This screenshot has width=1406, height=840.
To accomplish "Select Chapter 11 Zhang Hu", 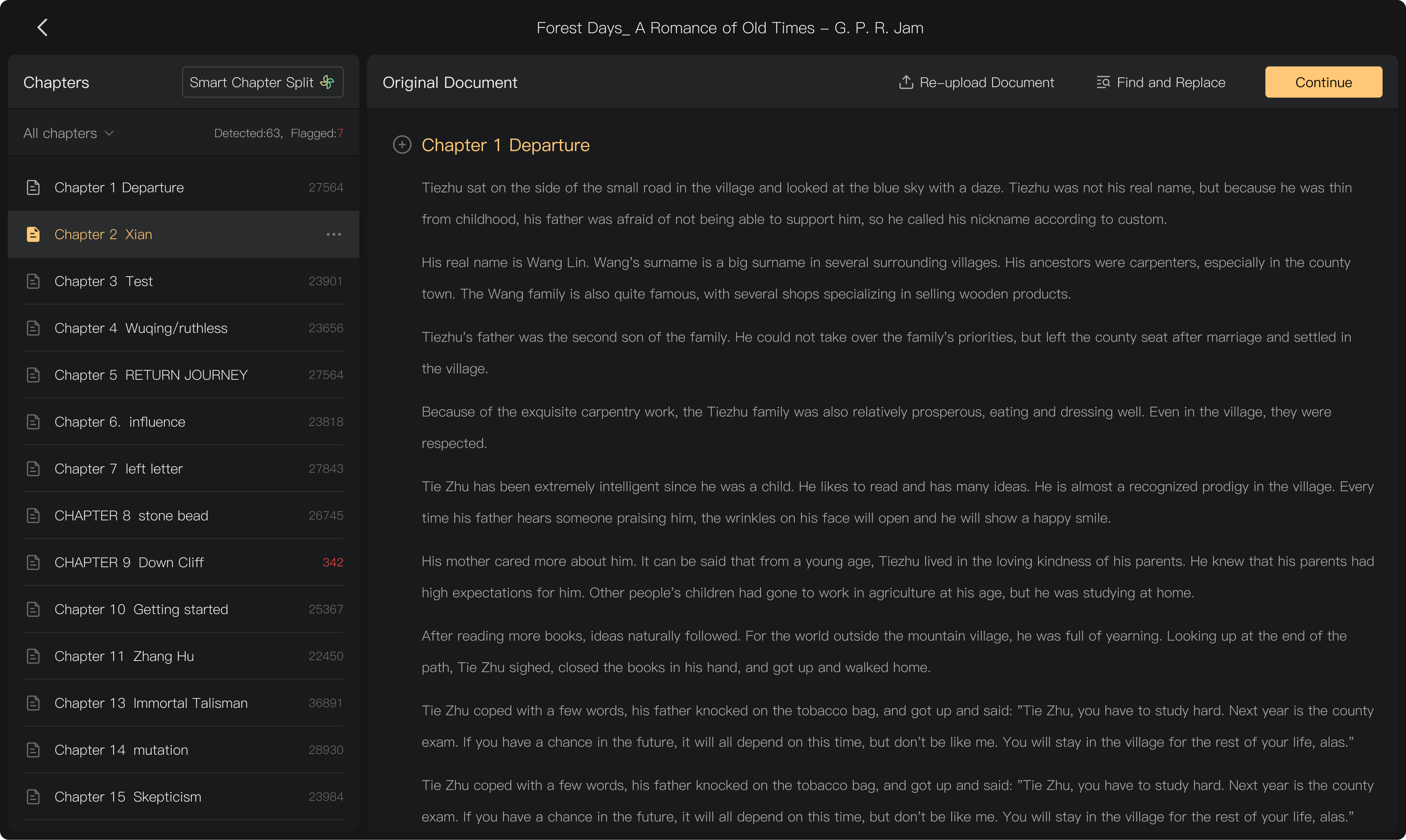I will pyautogui.click(x=183, y=656).
